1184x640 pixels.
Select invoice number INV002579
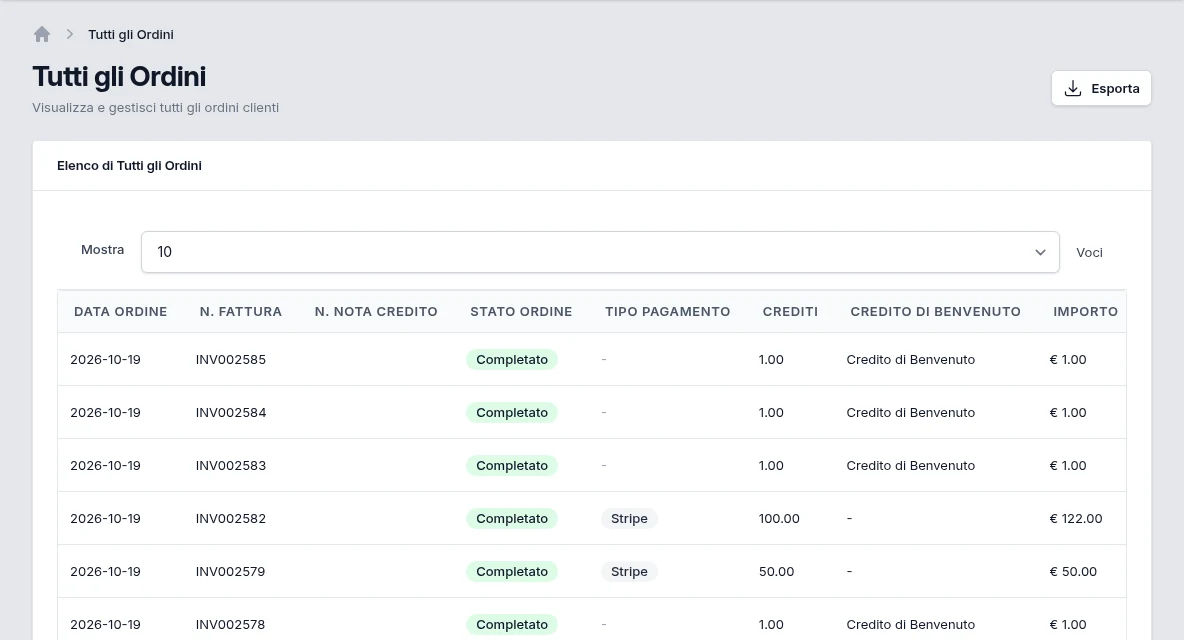tap(230, 571)
